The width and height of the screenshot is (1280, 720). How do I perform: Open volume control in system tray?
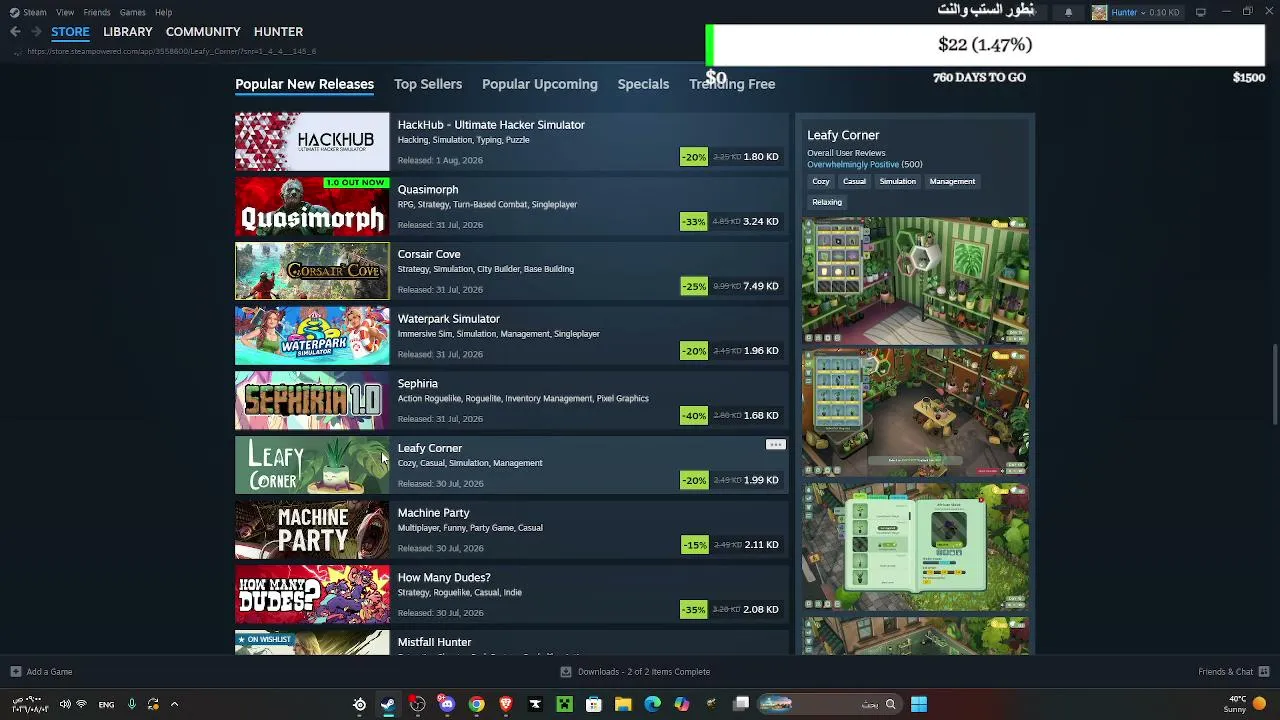65,704
